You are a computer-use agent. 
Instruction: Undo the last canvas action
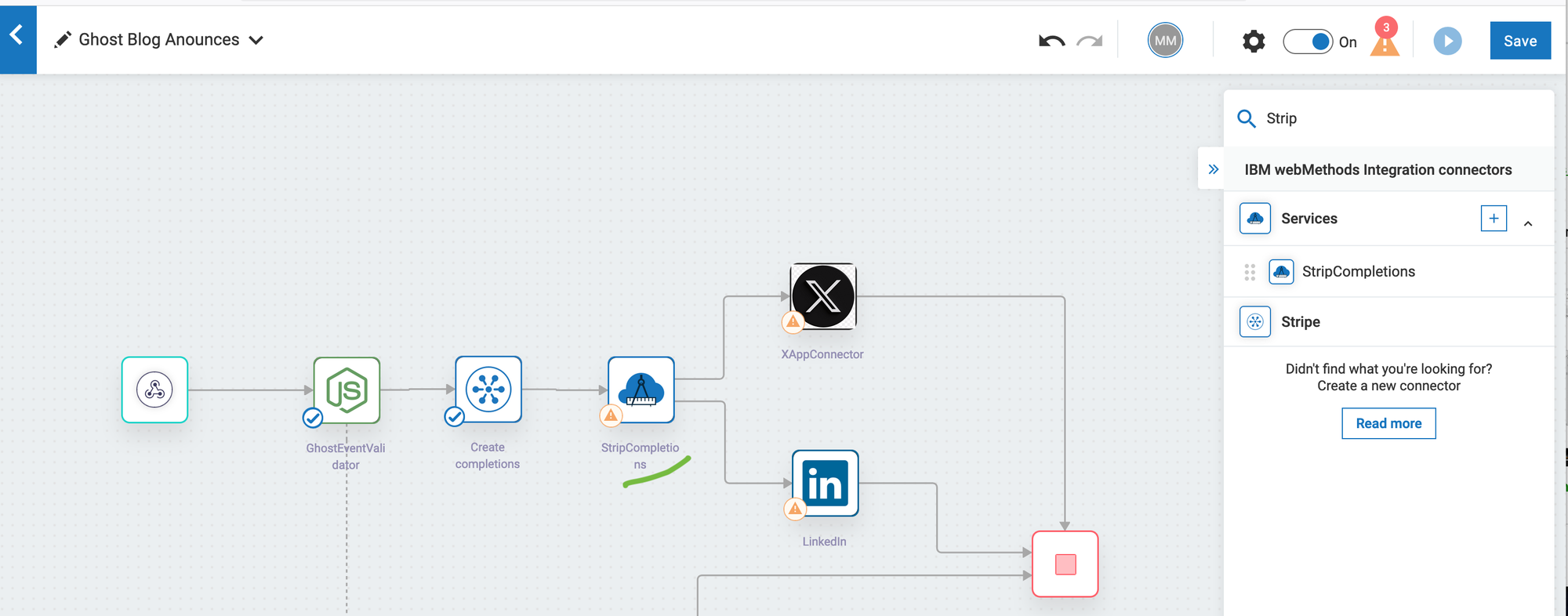pos(1051,41)
